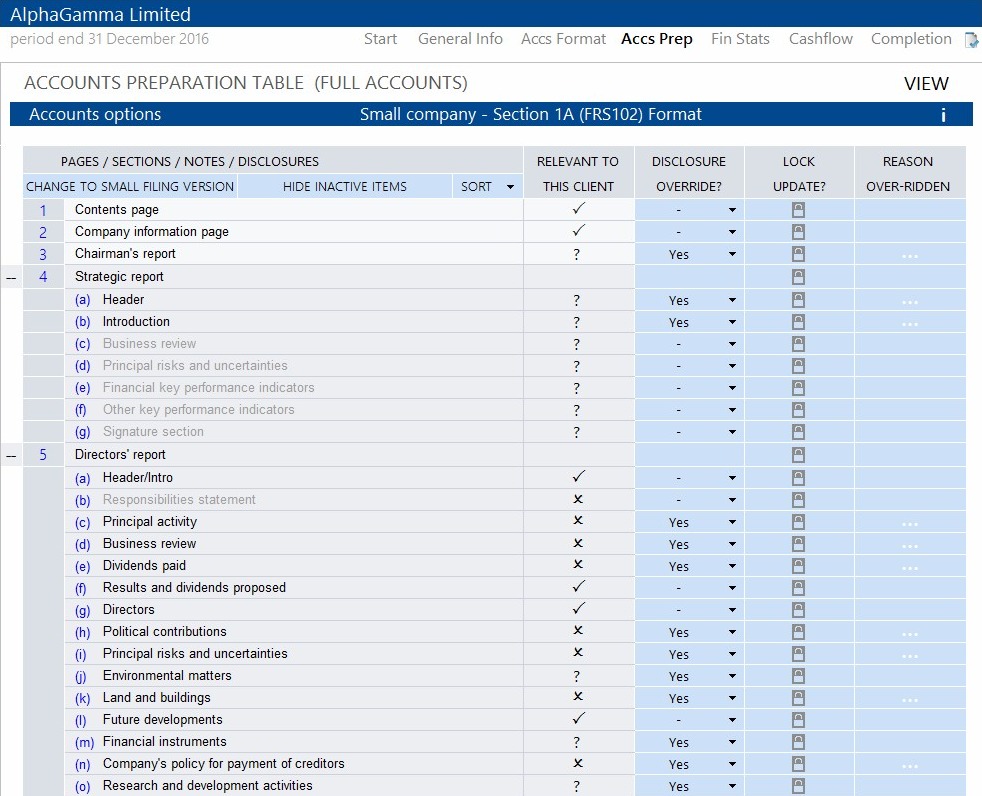This screenshot has width=982, height=796.
Task: Toggle lock icon for Principal activity row
Action: [x=798, y=522]
